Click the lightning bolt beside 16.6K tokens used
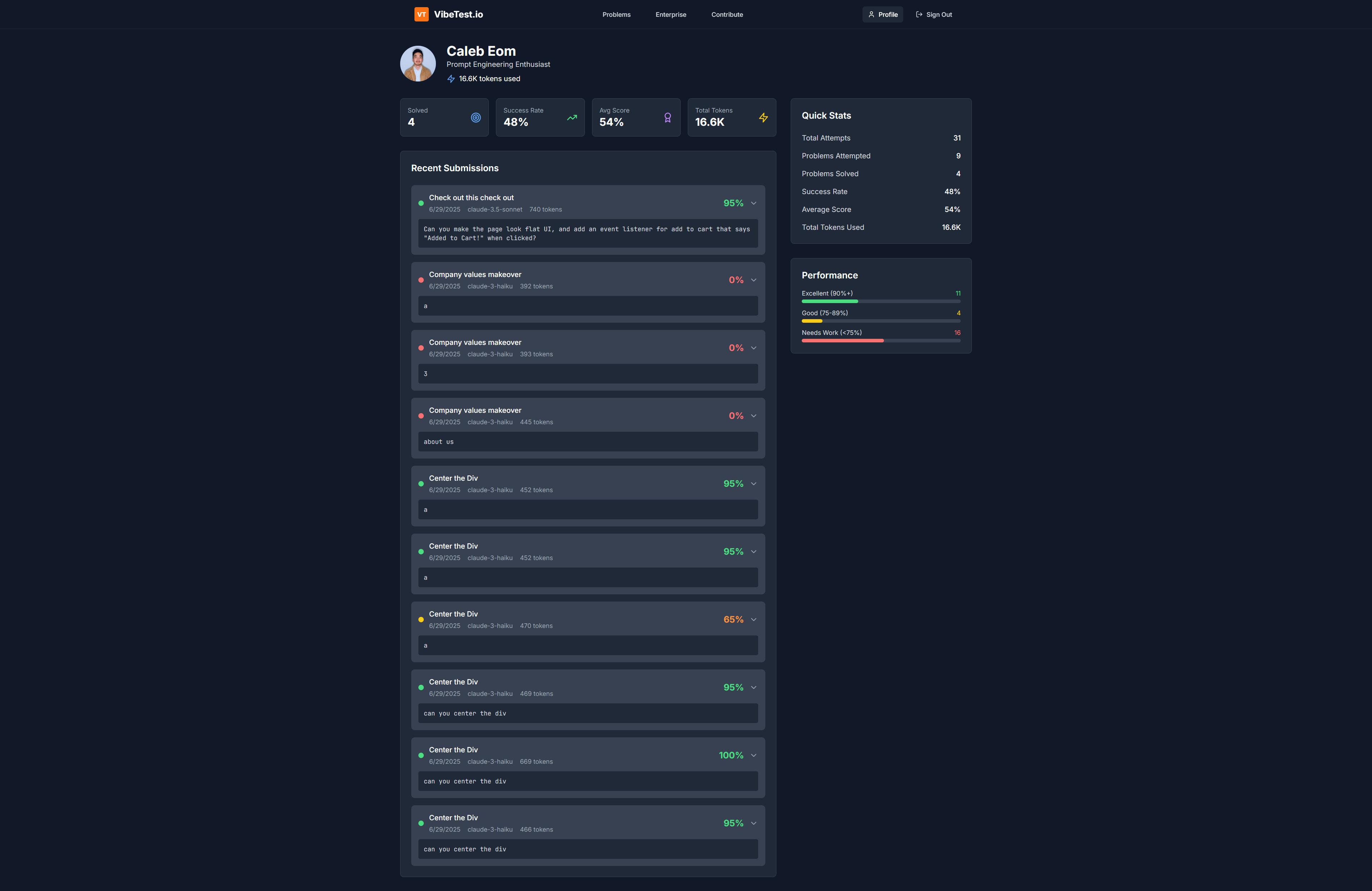The height and width of the screenshot is (891, 1372). pos(451,79)
